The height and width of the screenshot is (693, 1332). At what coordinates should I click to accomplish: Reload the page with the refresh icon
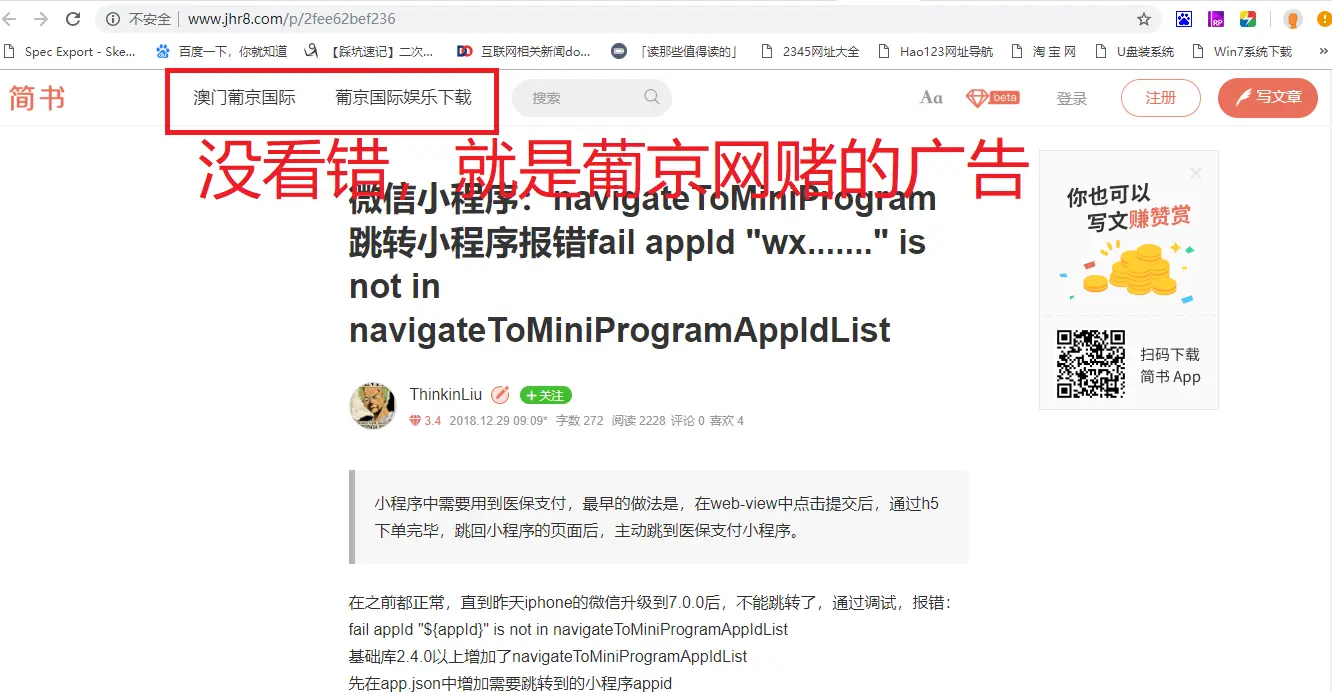pos(73,18)
